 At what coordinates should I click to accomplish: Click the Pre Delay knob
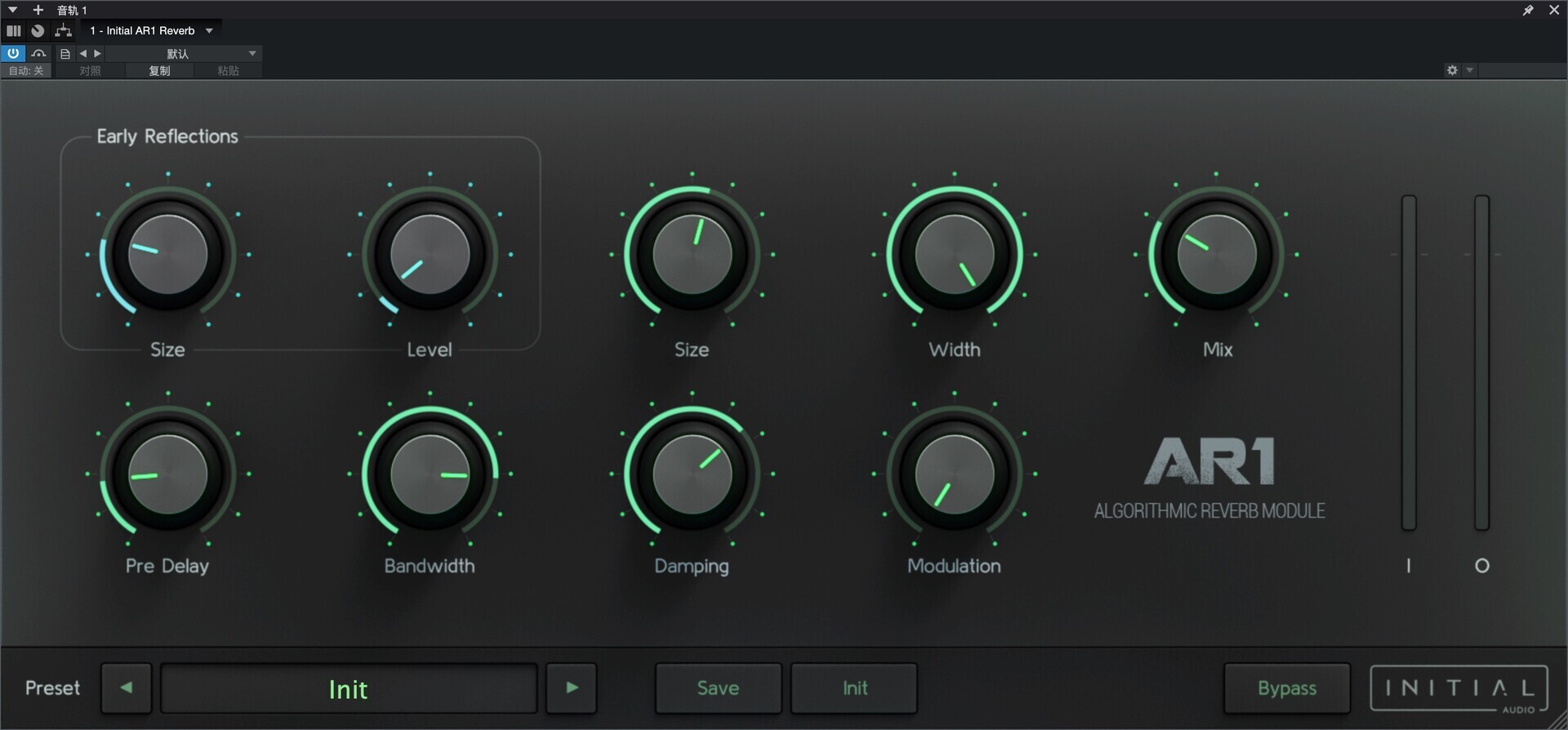coord(168,474)
